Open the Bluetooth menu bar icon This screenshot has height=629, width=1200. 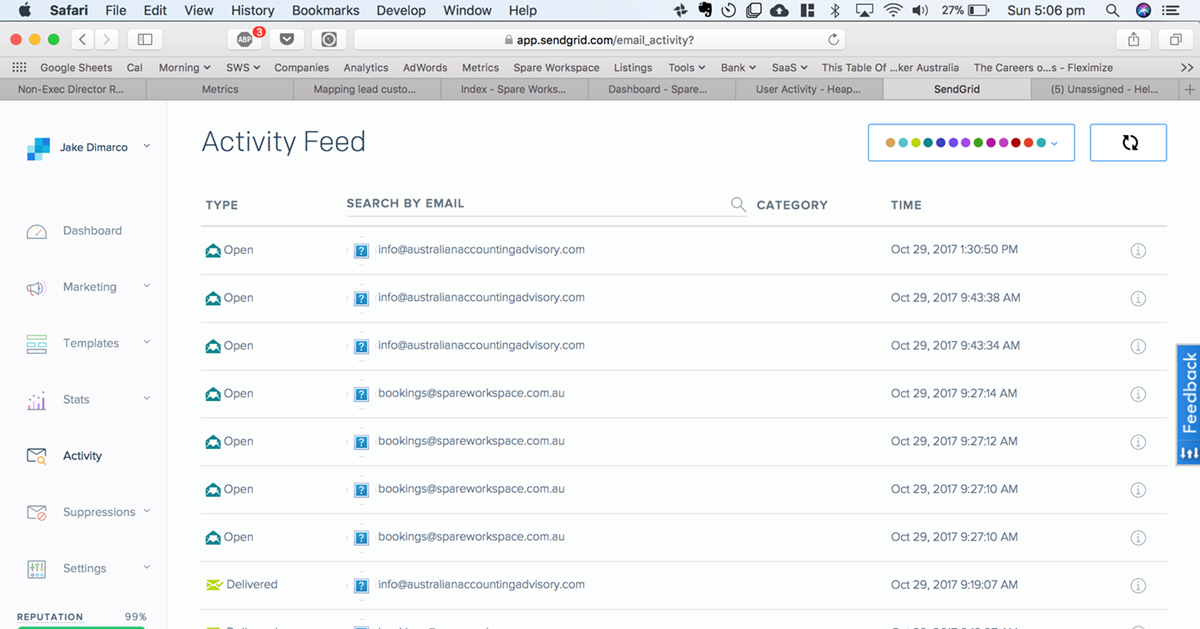(835, 11)
